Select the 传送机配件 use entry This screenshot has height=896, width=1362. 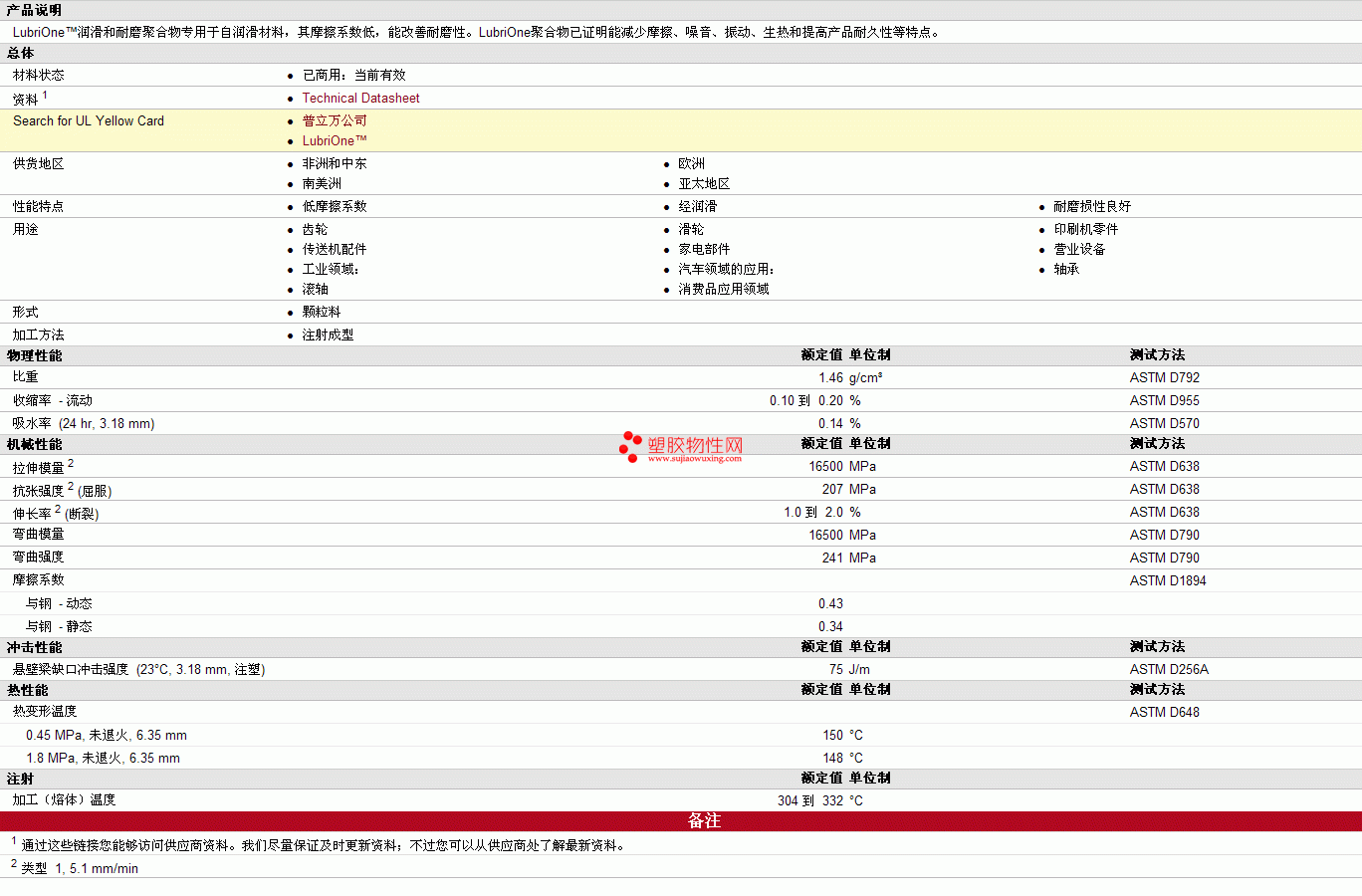tap(335, 249)
